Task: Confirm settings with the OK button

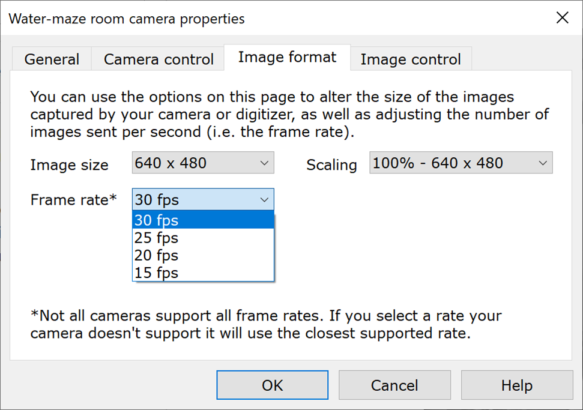Action: 272,385
